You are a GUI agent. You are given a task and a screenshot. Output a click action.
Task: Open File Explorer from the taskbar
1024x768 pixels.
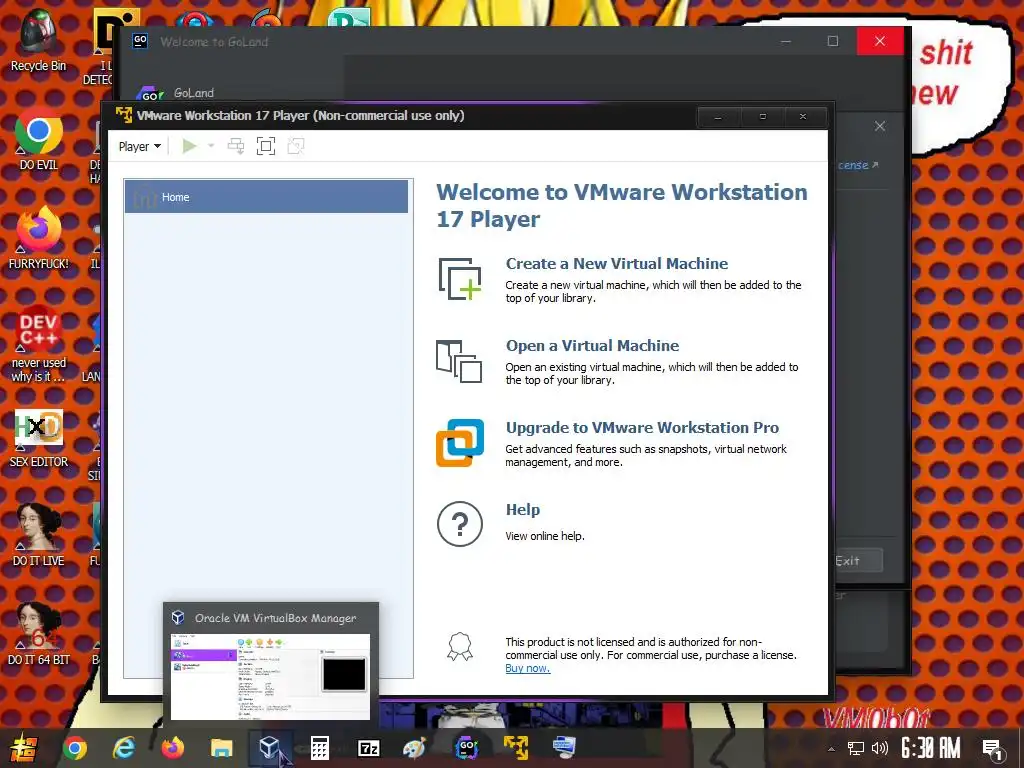221,748
